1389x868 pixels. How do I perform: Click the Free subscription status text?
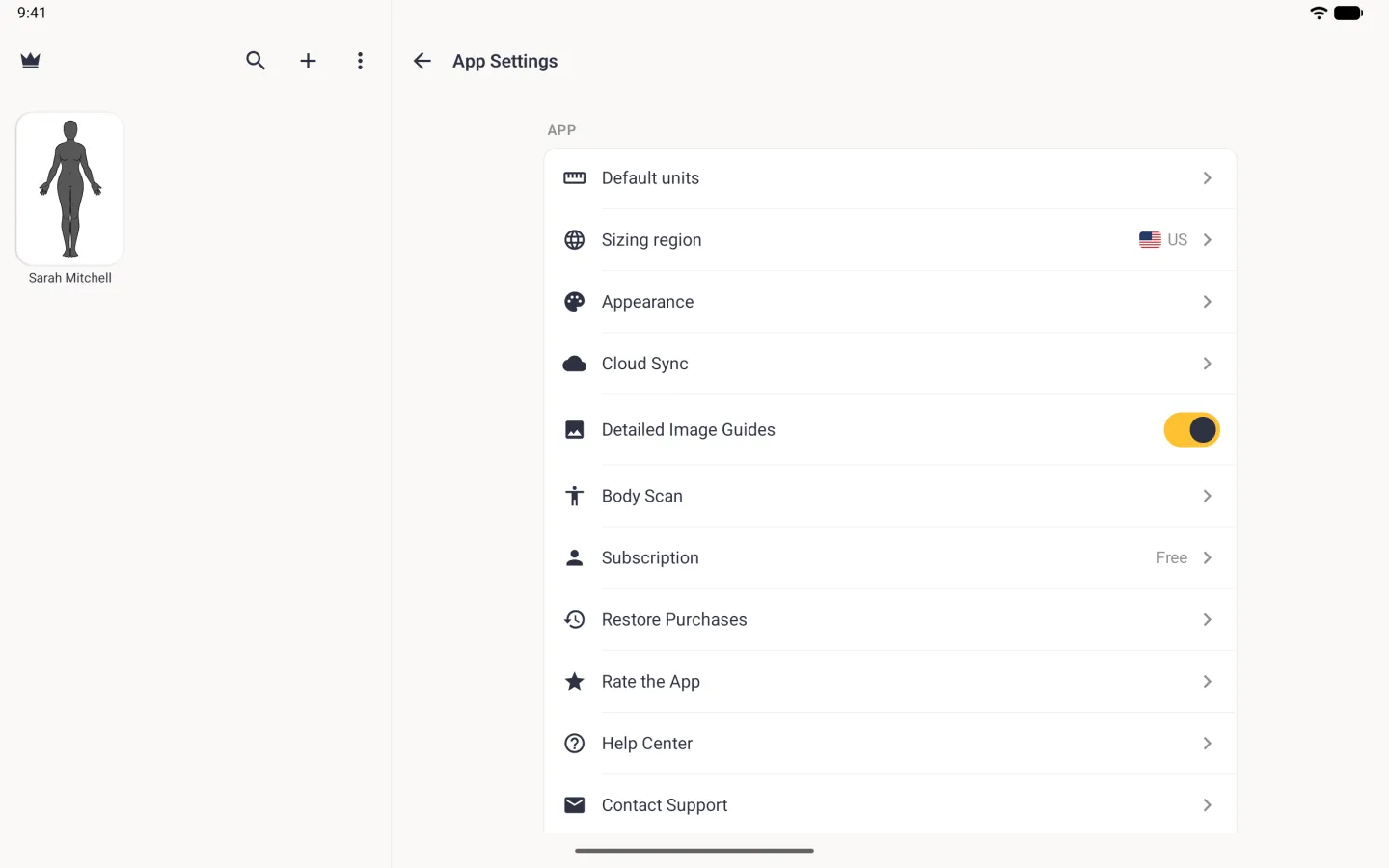click(x=1171, y=557)
